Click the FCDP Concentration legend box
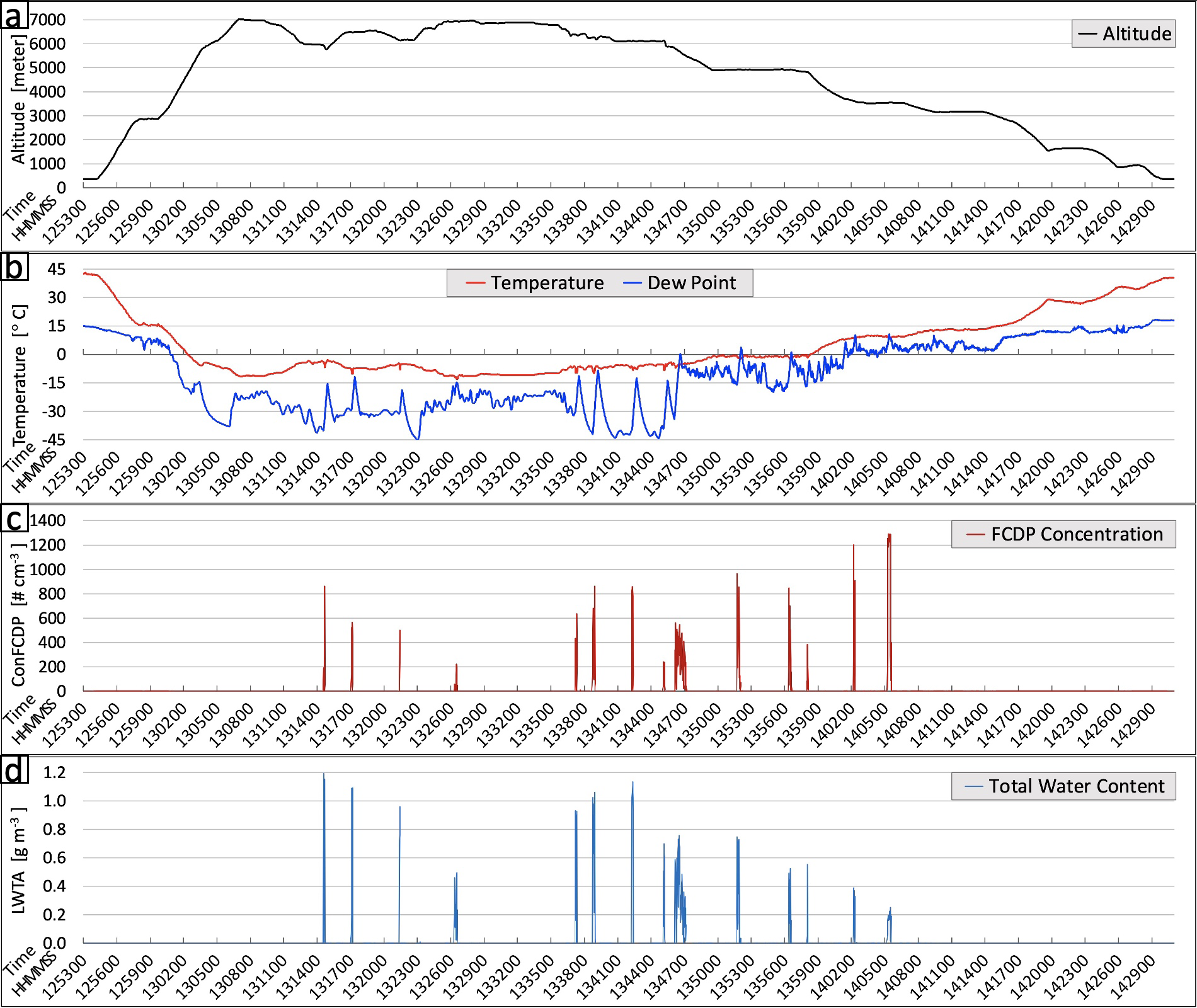The height and width of the screenshot is (1008, 1197). 1063,534
